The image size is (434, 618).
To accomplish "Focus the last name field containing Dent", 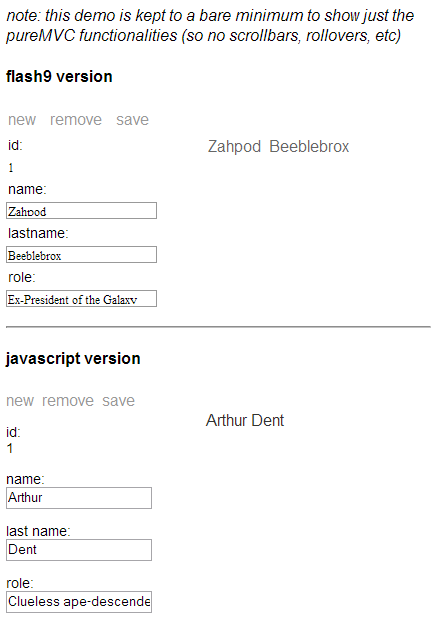I will (79, 550).
